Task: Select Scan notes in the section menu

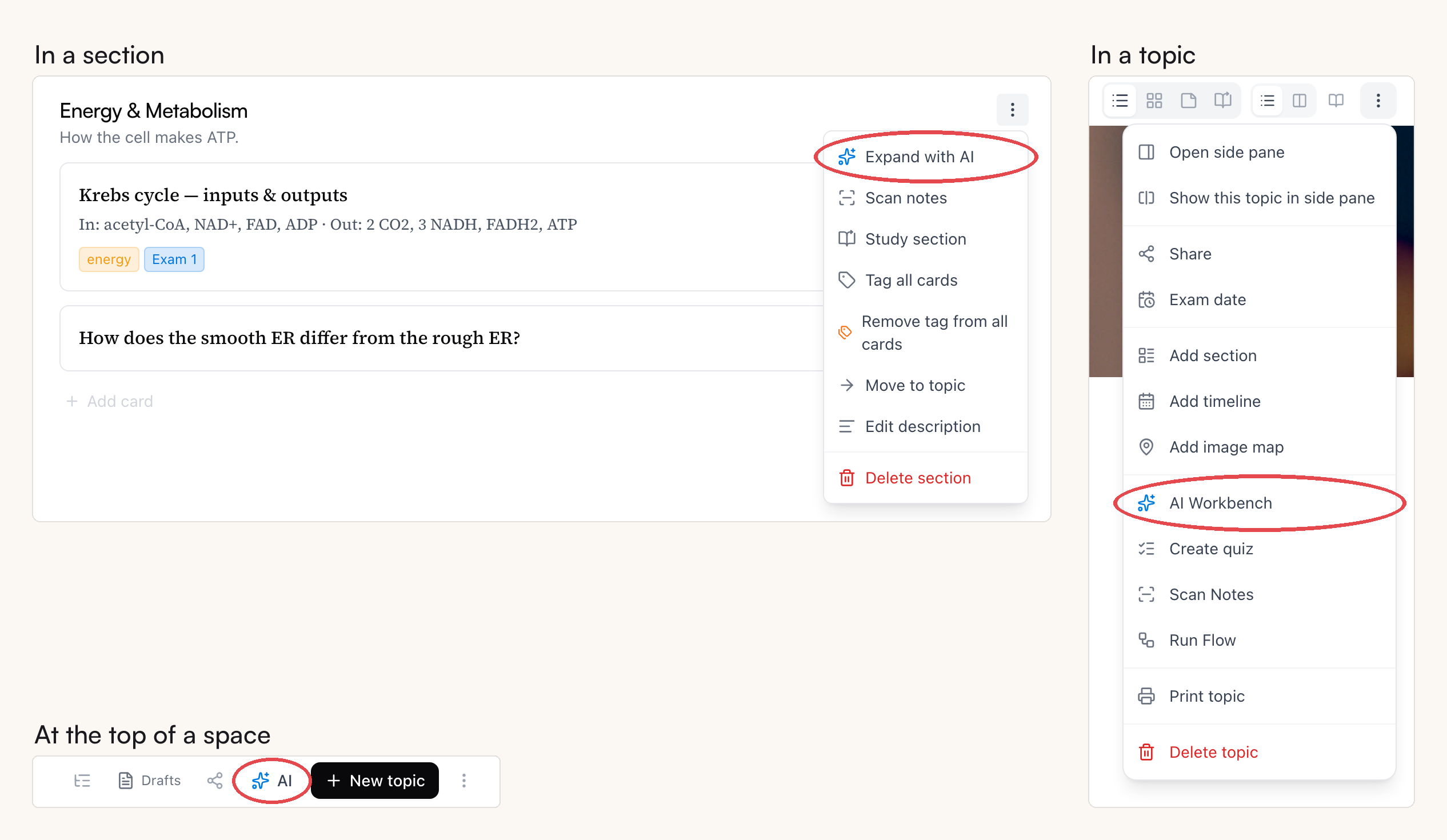Action: pos(926,198)
